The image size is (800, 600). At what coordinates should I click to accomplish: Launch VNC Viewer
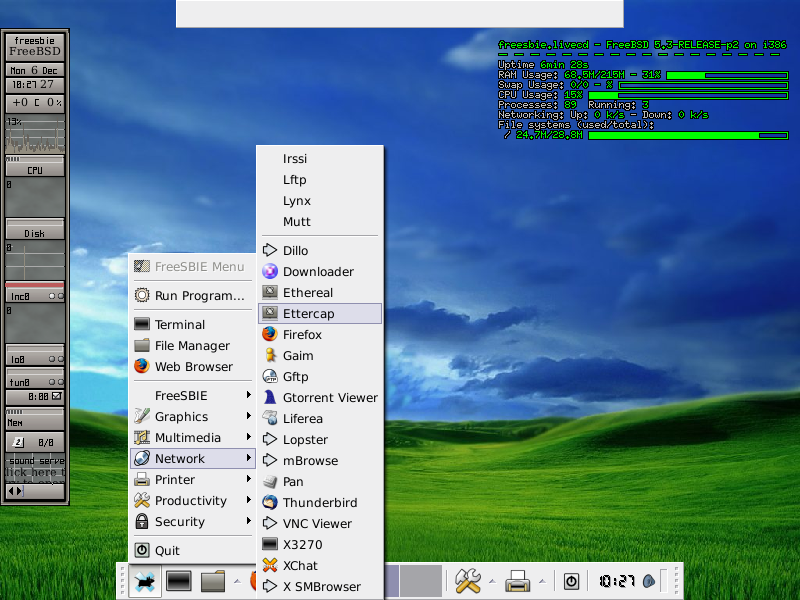pos(320,523)
